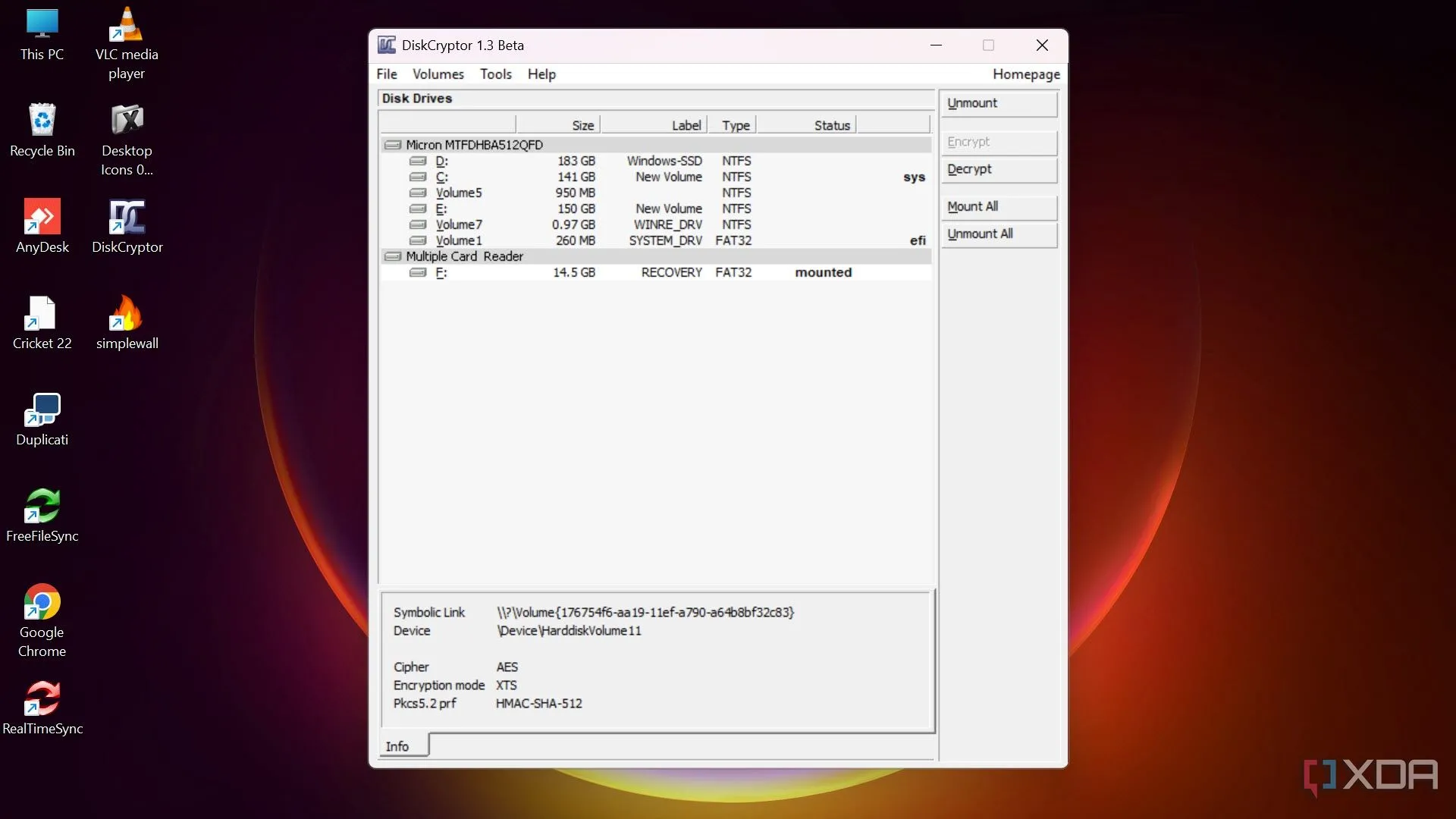Click the Decrypt button

point(999,169)
